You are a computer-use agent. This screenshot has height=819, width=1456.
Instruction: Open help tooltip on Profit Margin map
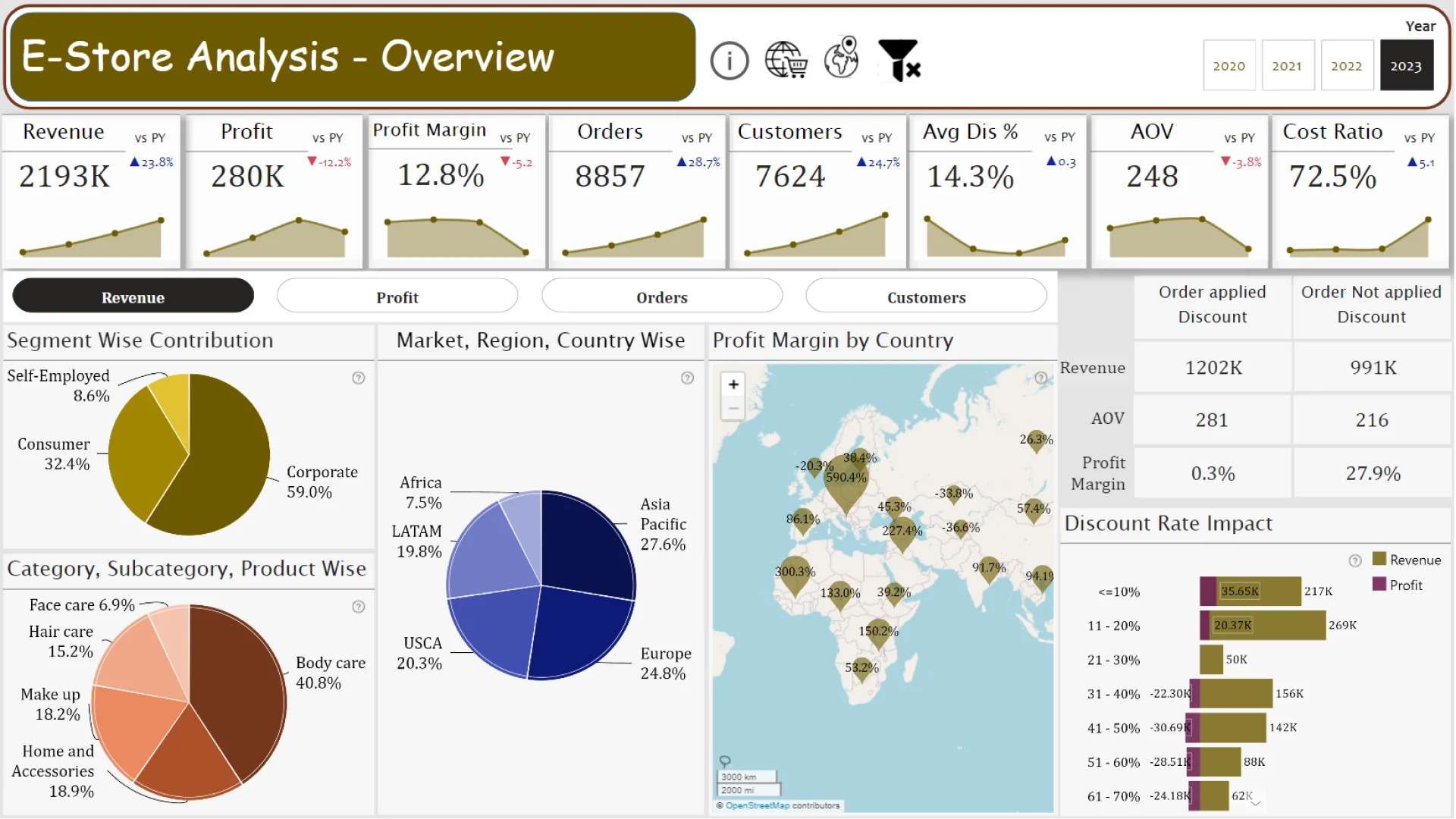click(x=1041, y=378)
